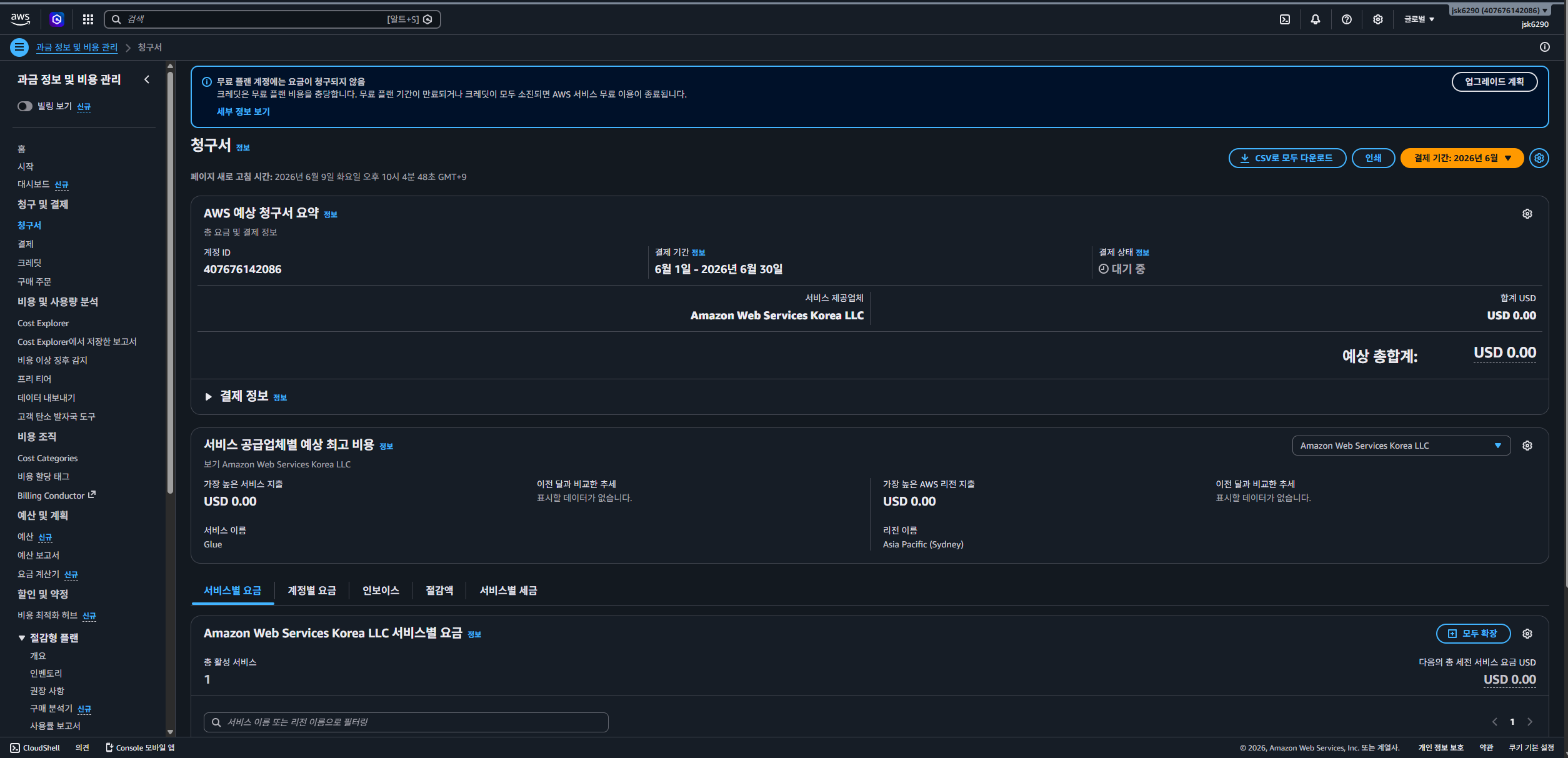Open the AWS home logo

click(20, 19)
